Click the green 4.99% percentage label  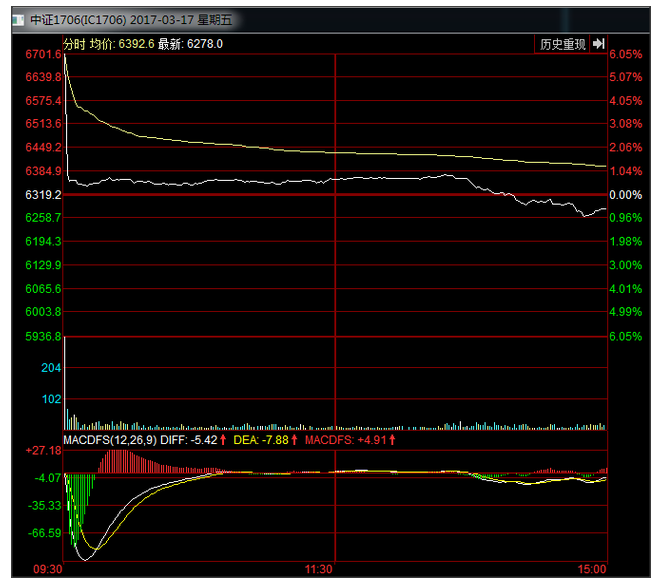coord(626,312)
